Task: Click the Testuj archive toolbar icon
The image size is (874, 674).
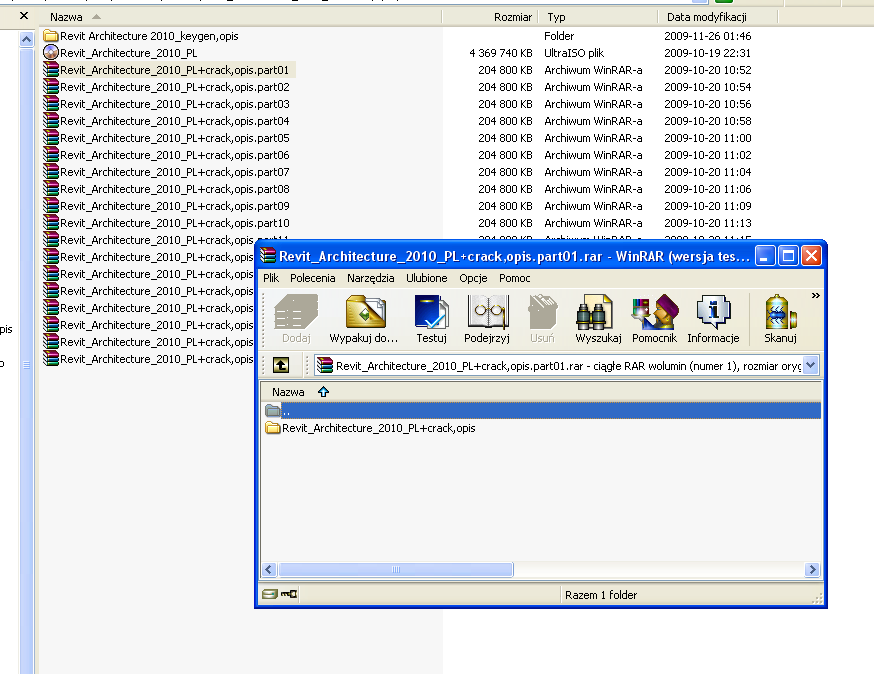Action: coord(431,311)
